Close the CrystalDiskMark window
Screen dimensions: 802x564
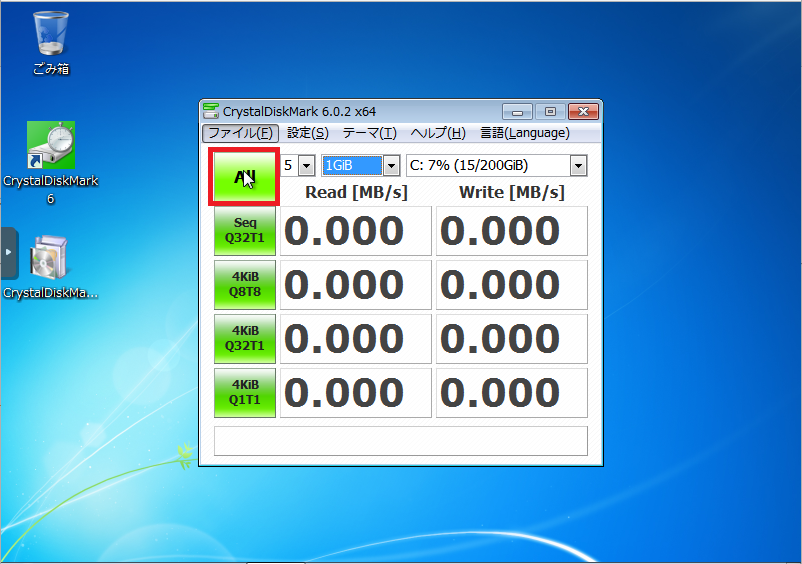click(583, 111)
